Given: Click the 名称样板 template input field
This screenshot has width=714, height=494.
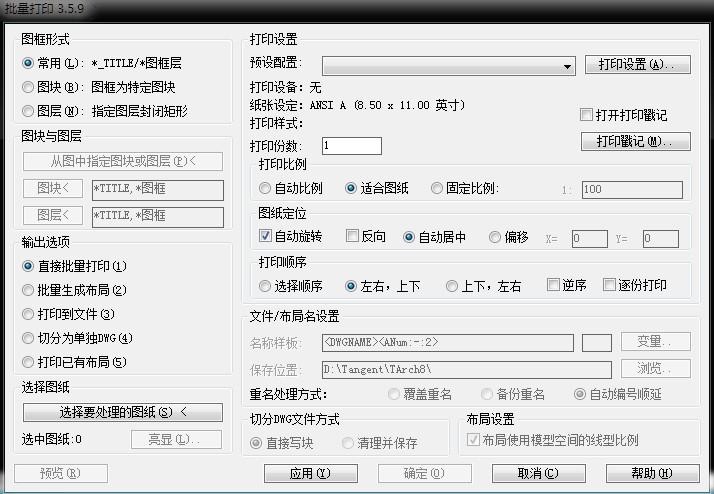Looking at the screenshot, I should pos(448,343).
